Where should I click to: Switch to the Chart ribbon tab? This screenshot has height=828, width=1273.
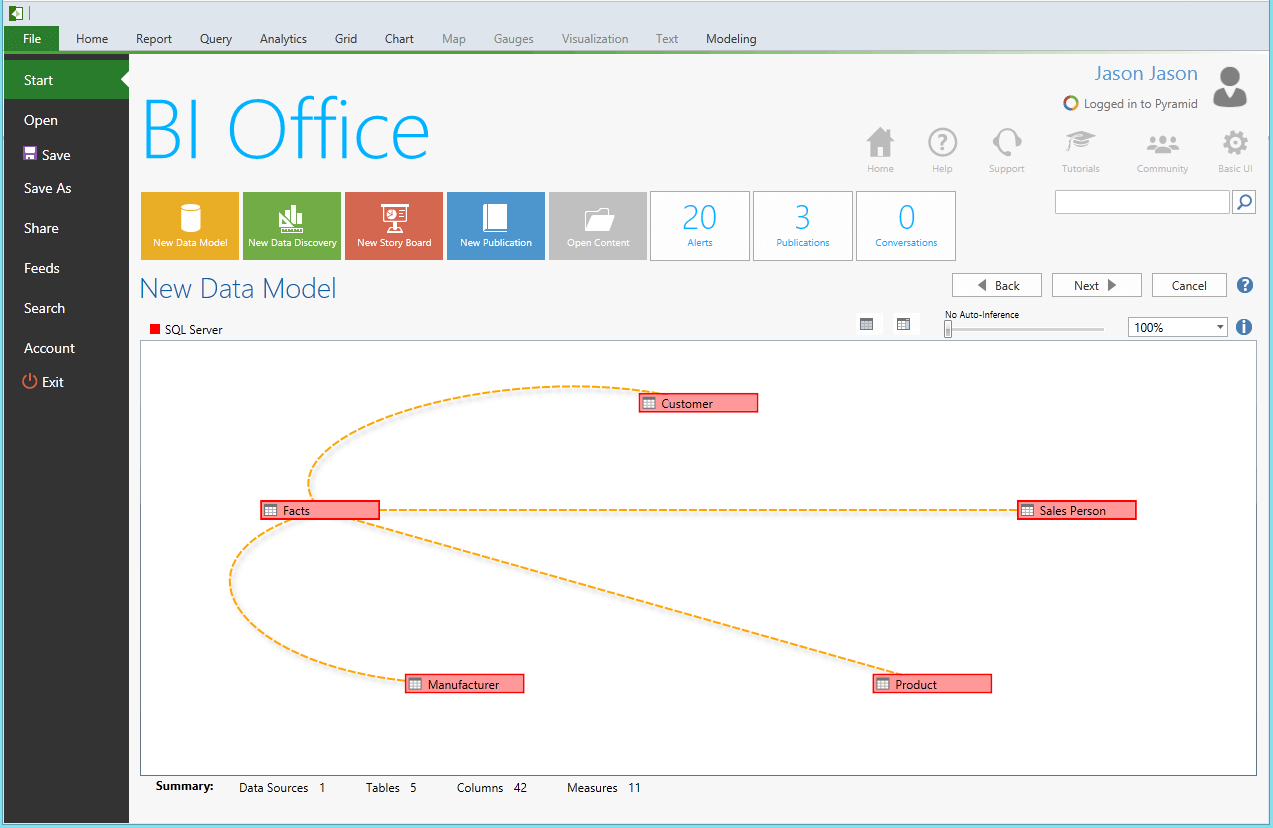tap(399, 39)
